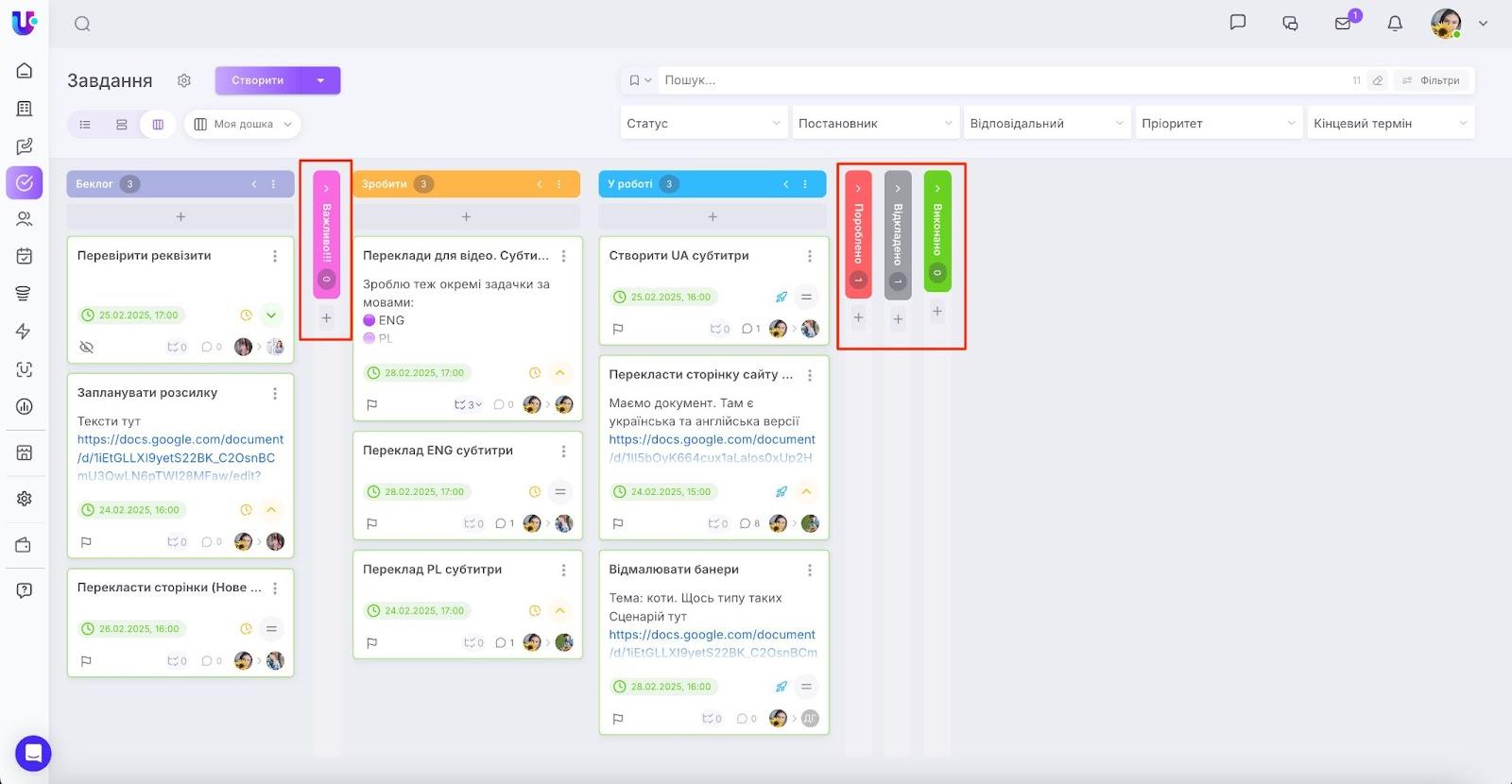The width and height of the screenshot is (1512, 784).
Task: Open the Статус filter dropdown
Action: (x=703, y=124)
